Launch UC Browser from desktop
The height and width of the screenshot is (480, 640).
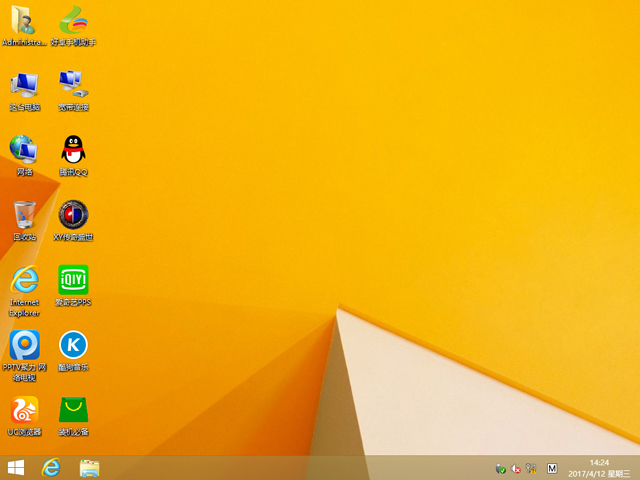[x=24, y=410]
